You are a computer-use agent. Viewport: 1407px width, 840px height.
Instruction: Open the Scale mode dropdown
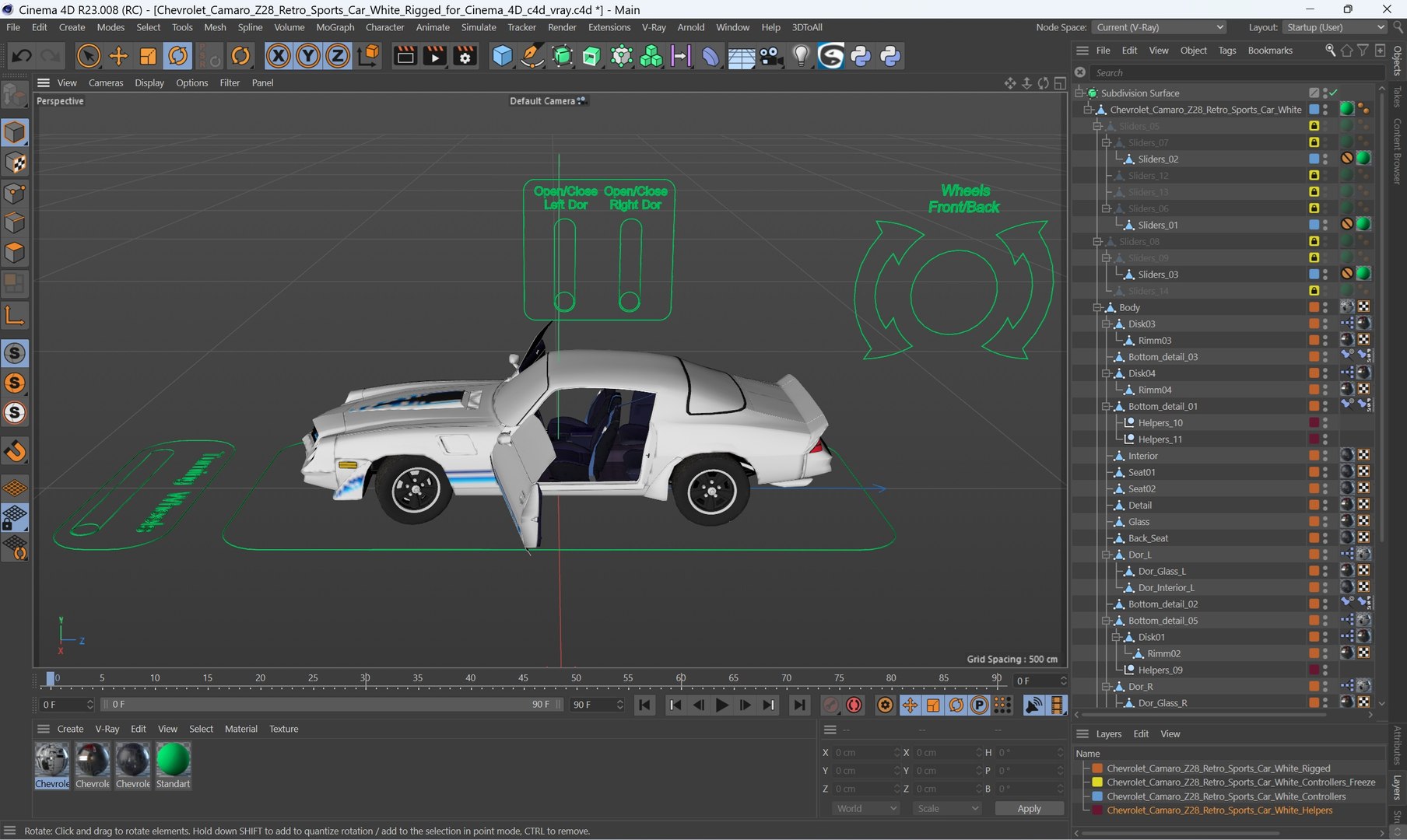tap(947, 809)
